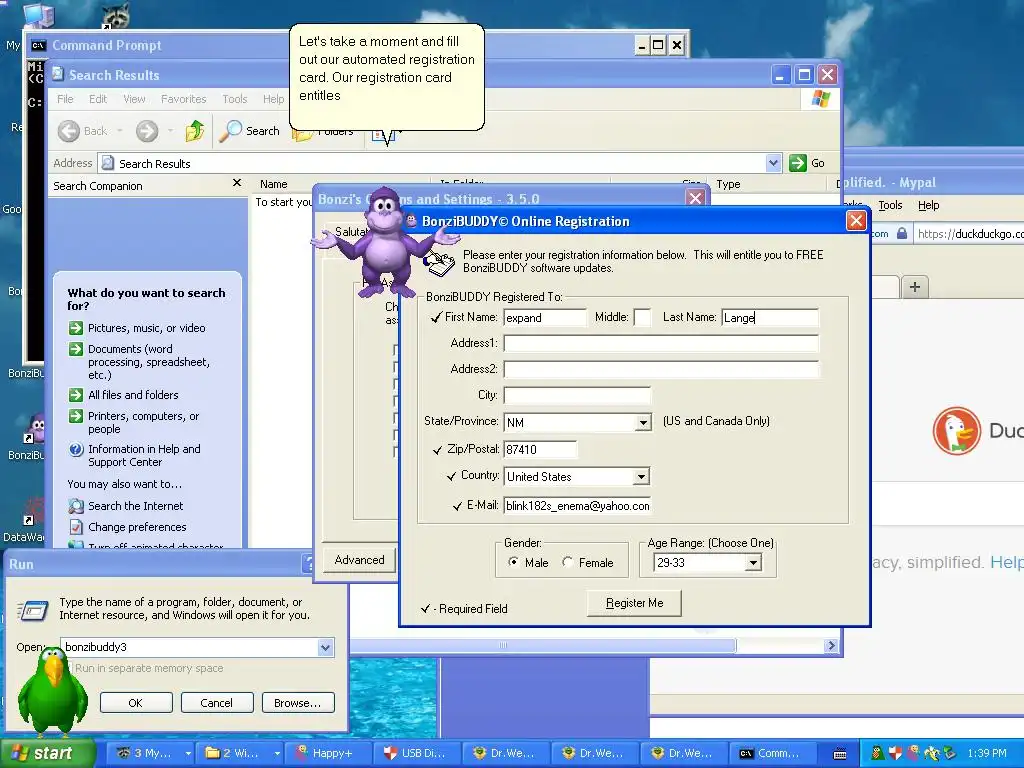Click Cancel in the Run dialog

click(x=216, y=703)
